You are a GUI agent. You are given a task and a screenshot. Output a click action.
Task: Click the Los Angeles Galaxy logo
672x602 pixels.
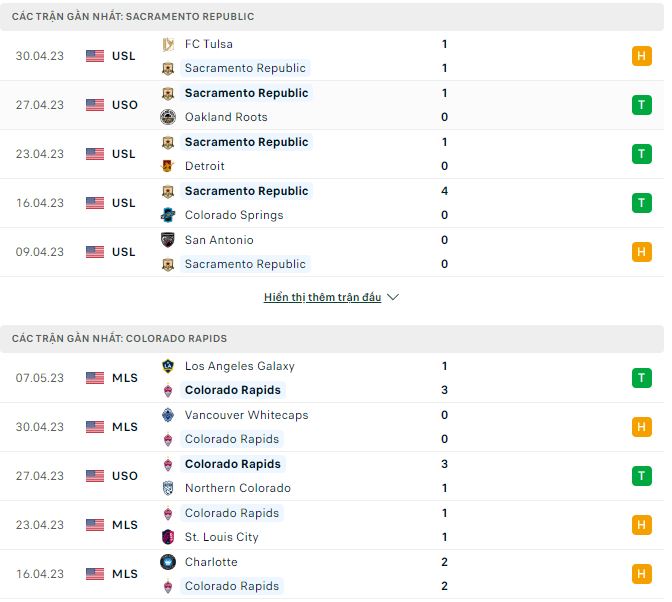(168, 366)
